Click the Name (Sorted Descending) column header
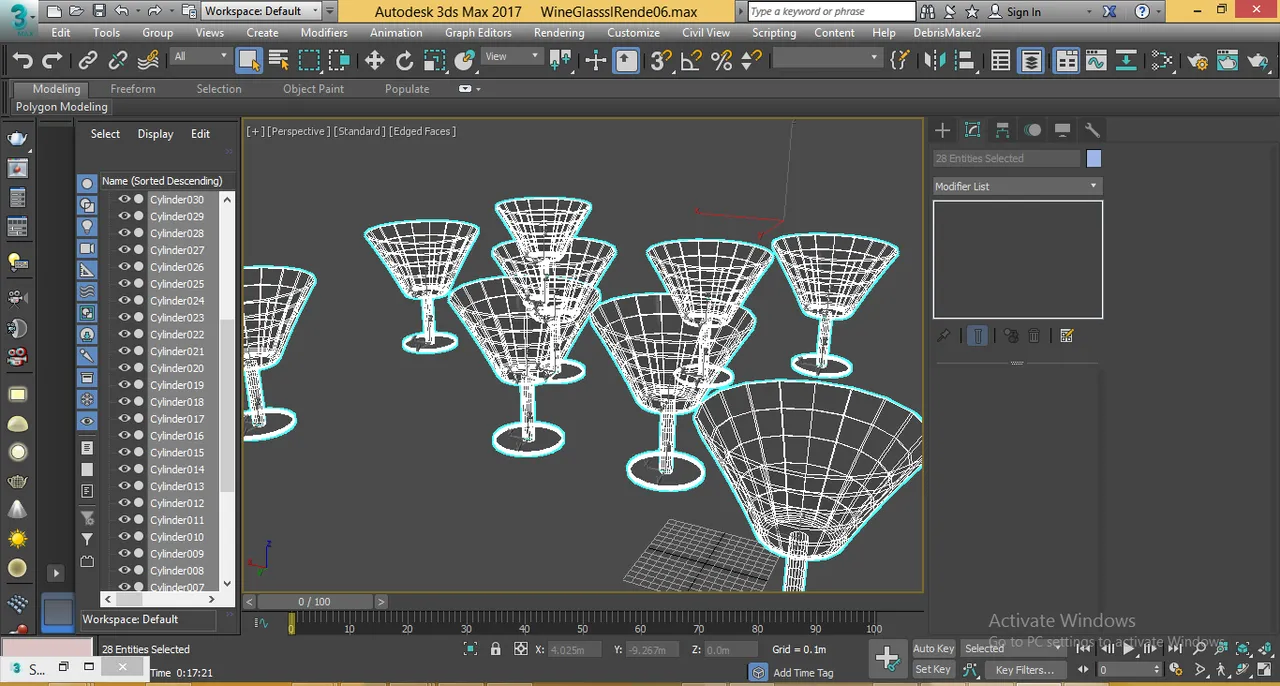Image resolution: width=1280 pixels, height=686 pixels. [x=161, y=181]
